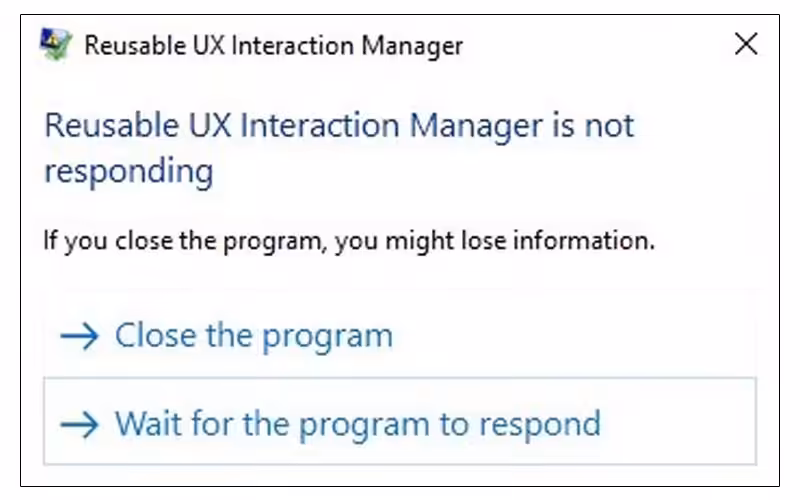This screenshot has width=800, height=500.
Task: Select Wait for the program to respond
Action: coord(357,423)
